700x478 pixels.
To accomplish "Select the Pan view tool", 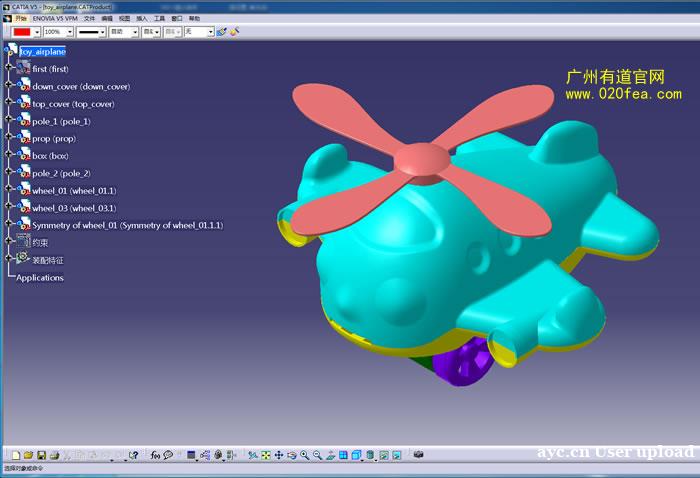I will tap(279, 456).
